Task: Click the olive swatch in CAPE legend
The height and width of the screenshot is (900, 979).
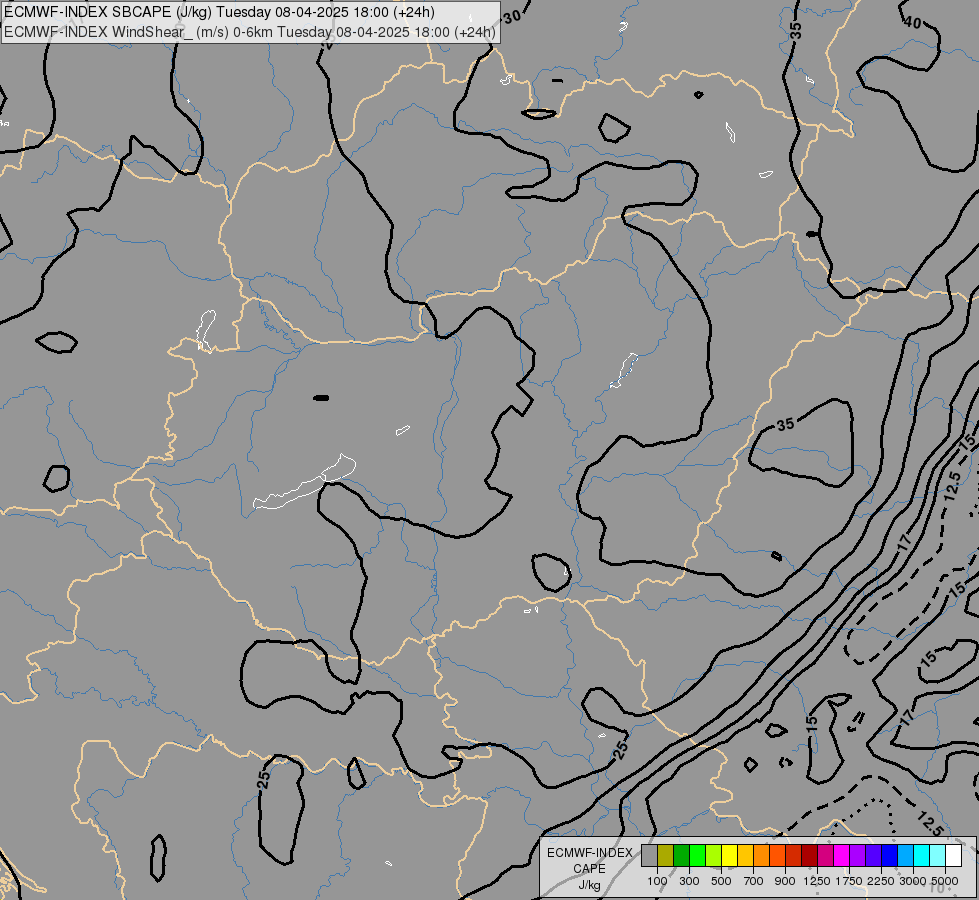Action: click(x=665, y=856)
